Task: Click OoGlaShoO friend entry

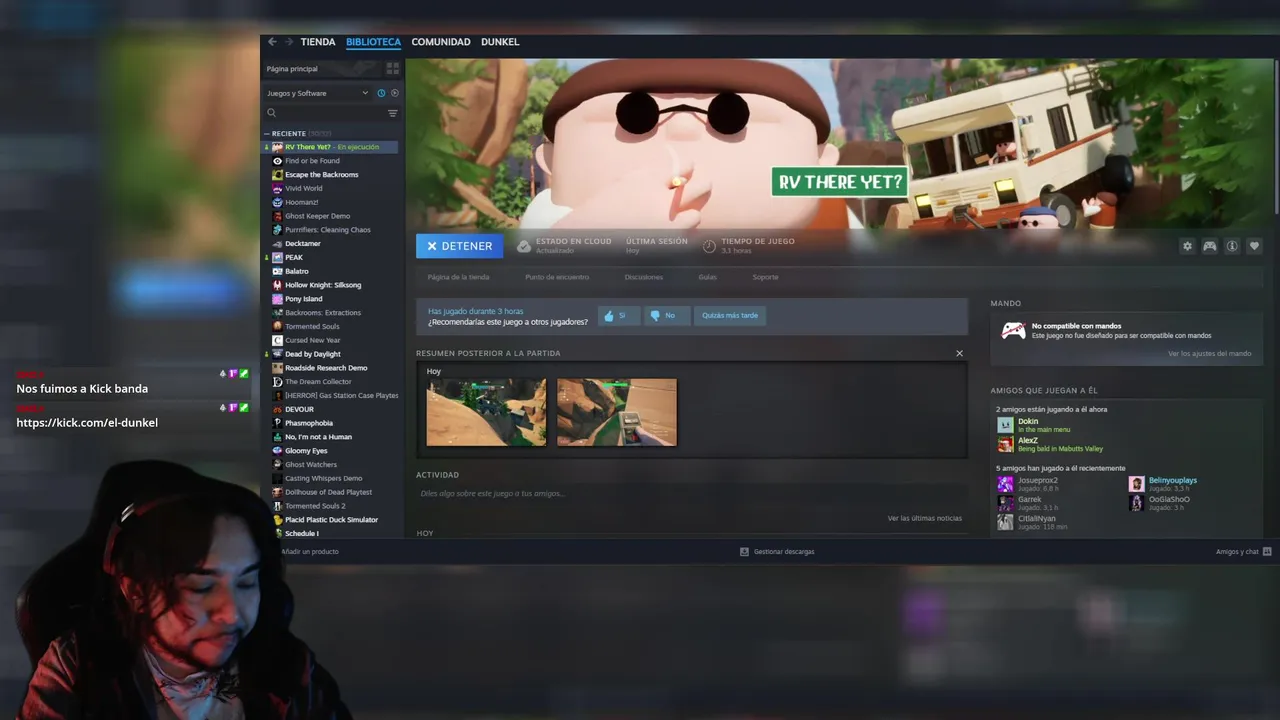Action: click(1160, 503)
